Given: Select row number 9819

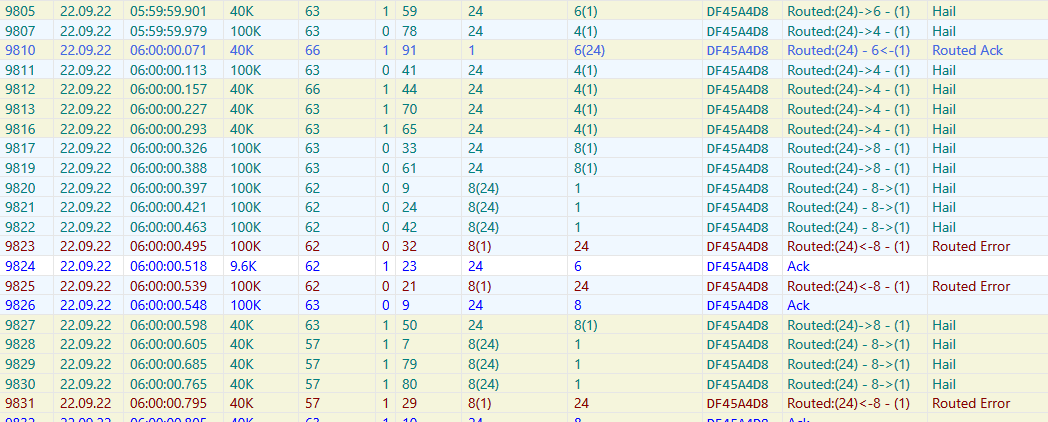Looking at the screenshot, I should (x=18, y=168).
